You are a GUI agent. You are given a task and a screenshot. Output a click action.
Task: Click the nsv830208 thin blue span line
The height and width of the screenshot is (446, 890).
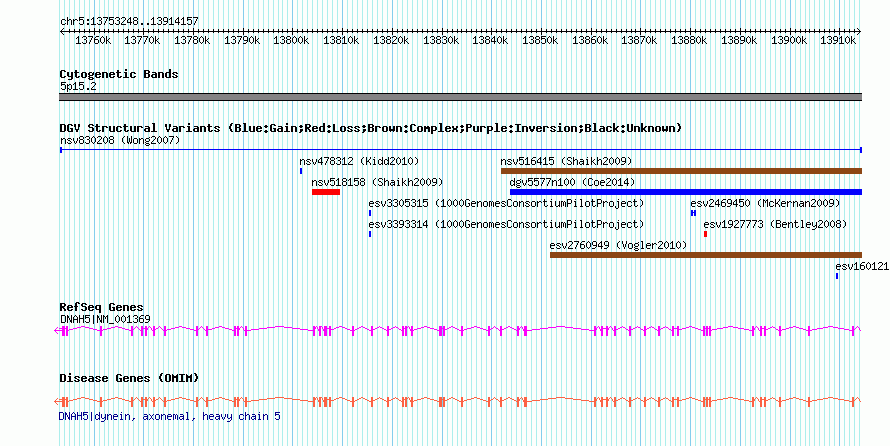461,150
